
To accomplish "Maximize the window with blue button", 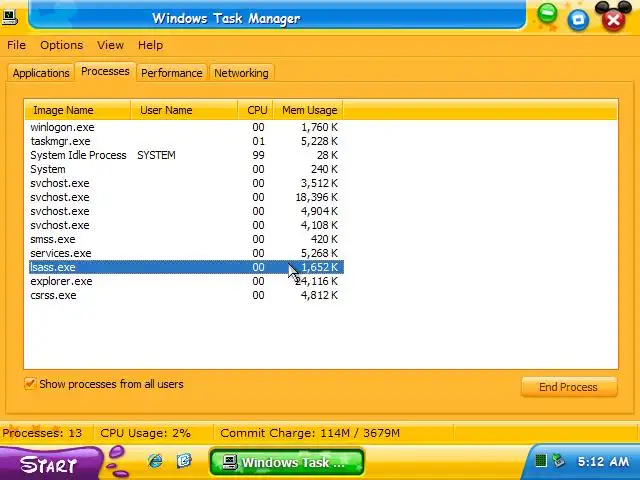I will click(x=578, y=20).
